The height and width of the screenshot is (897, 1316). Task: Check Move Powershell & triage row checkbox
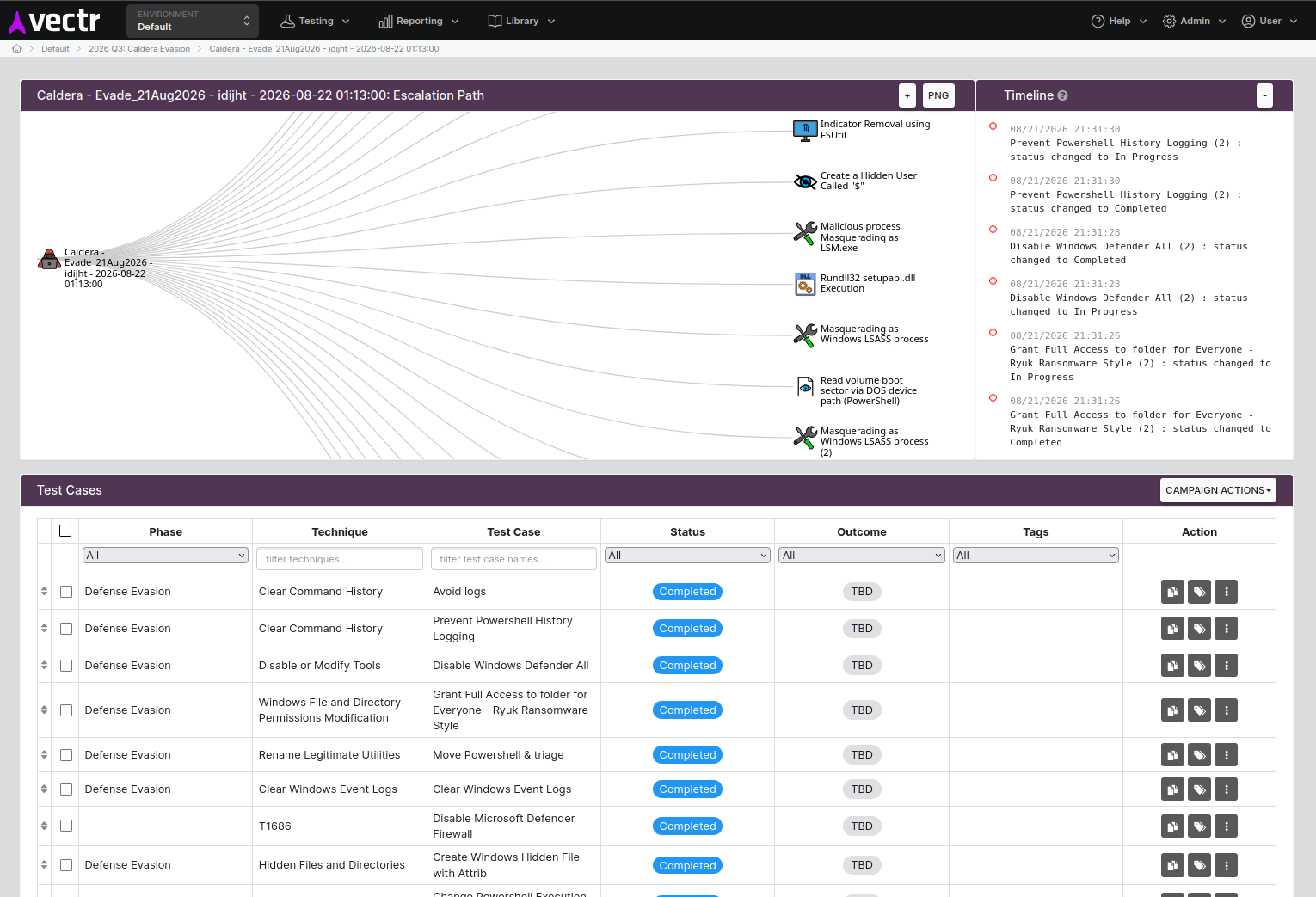point(66,755)
